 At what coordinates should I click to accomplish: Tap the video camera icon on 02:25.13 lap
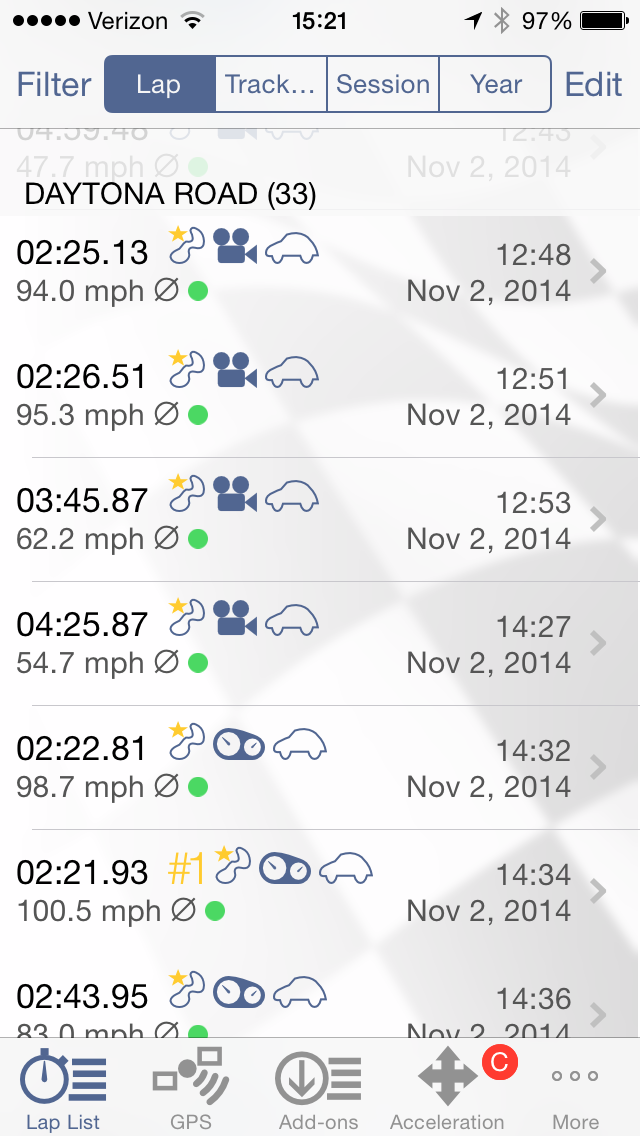click(236, 247)
